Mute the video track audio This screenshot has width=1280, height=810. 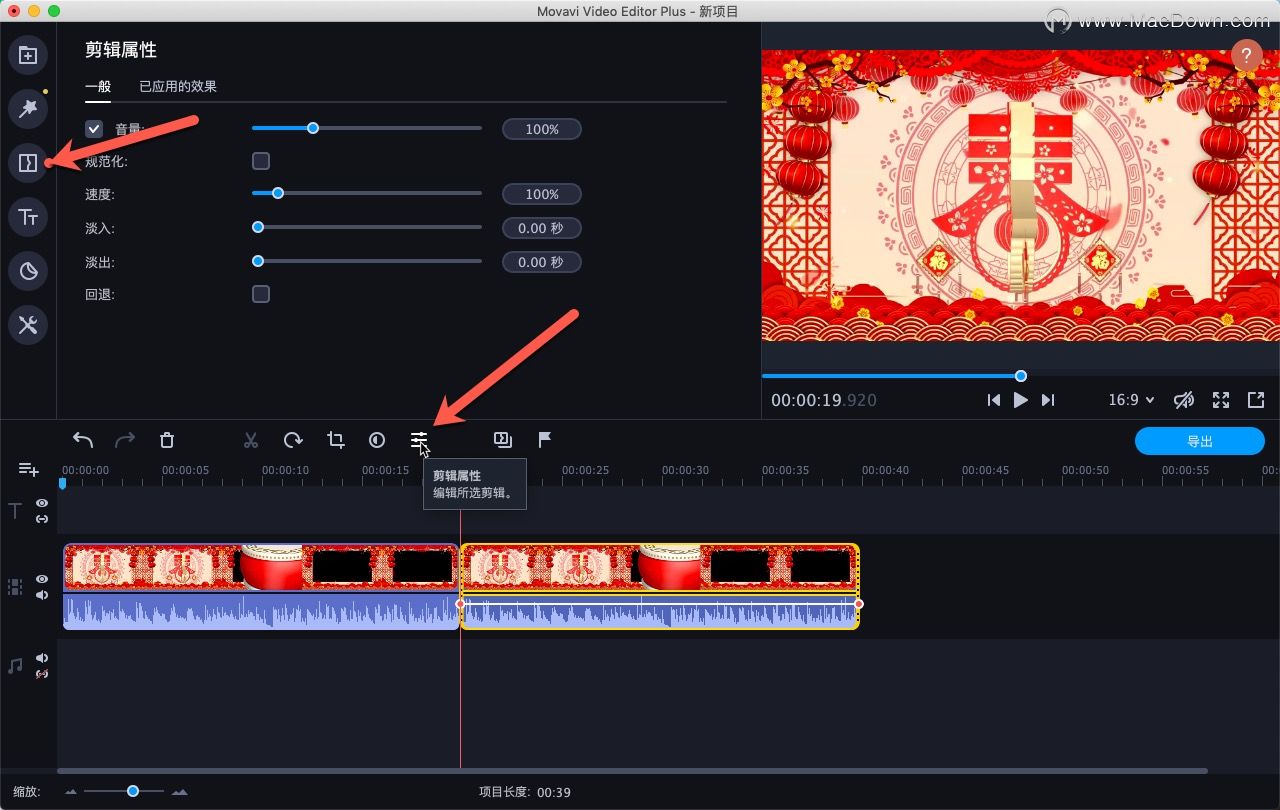42,595
